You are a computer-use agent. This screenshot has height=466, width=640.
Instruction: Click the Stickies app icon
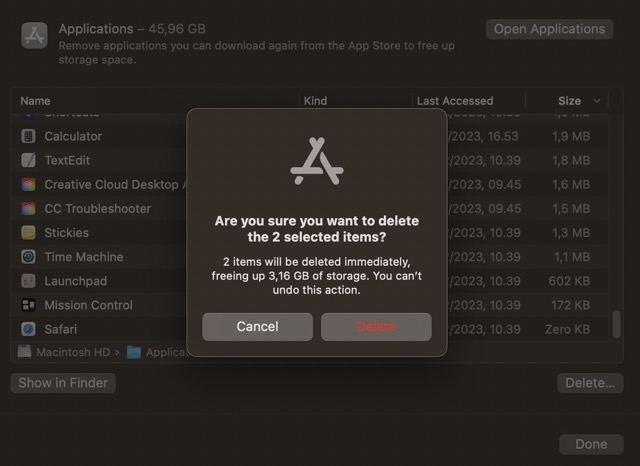pyautogui.click(x=28, y=233)
